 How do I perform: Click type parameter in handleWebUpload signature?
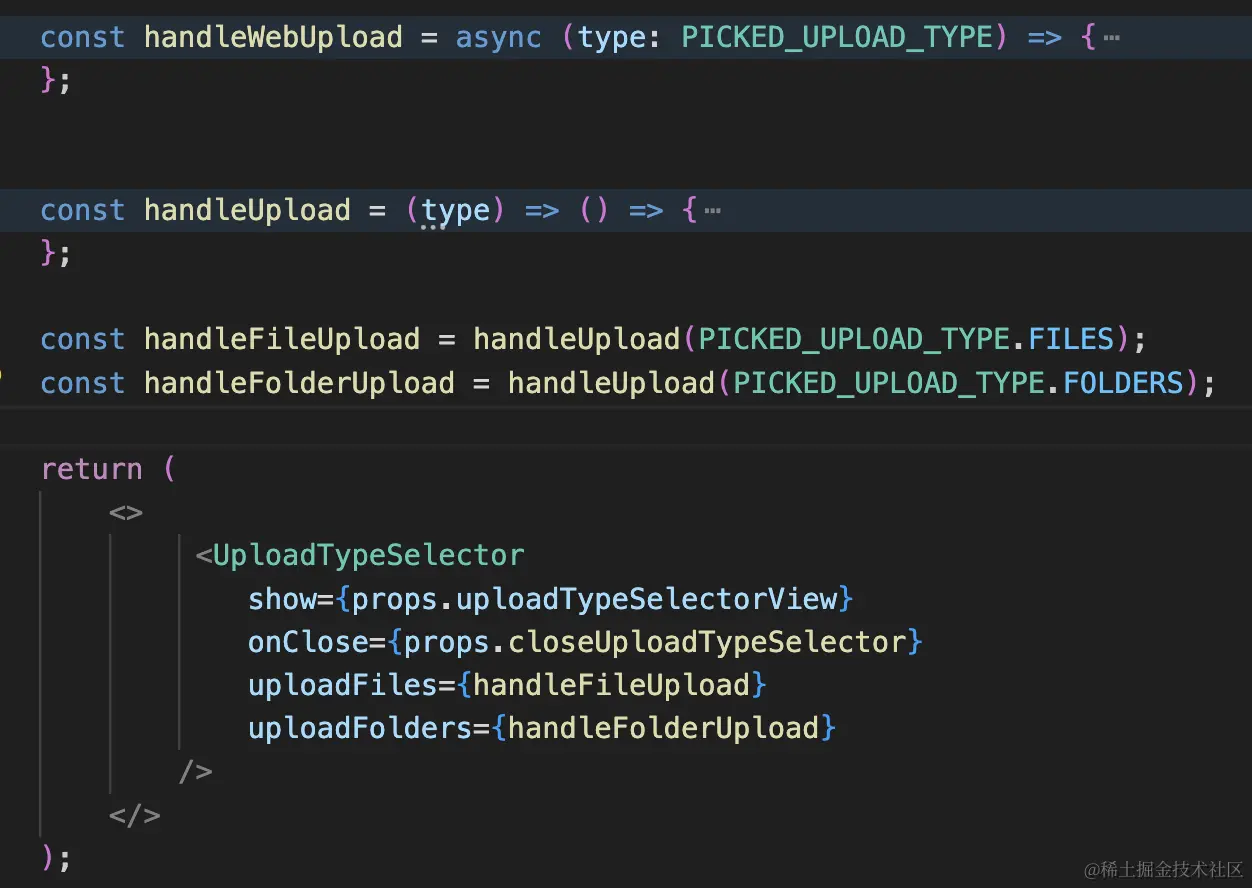[612, 38]
